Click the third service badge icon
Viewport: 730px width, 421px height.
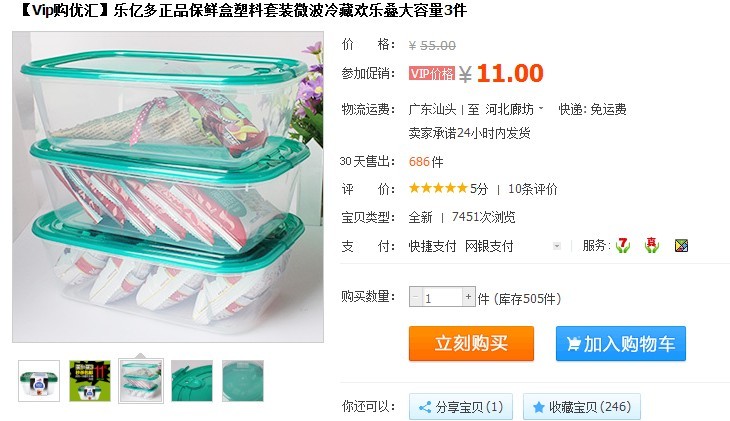point(682,245)
